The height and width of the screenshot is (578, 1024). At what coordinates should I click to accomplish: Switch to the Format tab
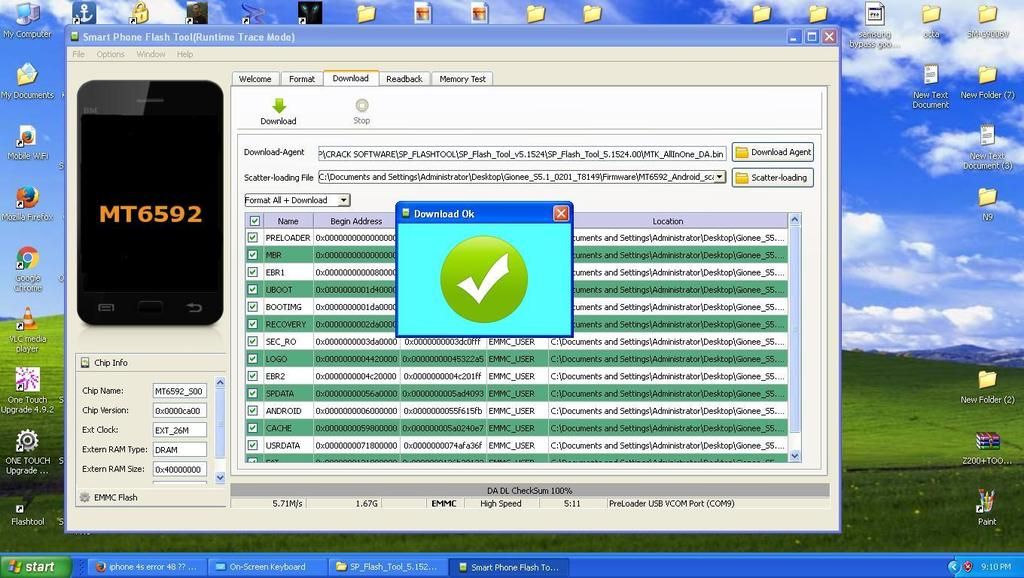(x=302, y=79)
